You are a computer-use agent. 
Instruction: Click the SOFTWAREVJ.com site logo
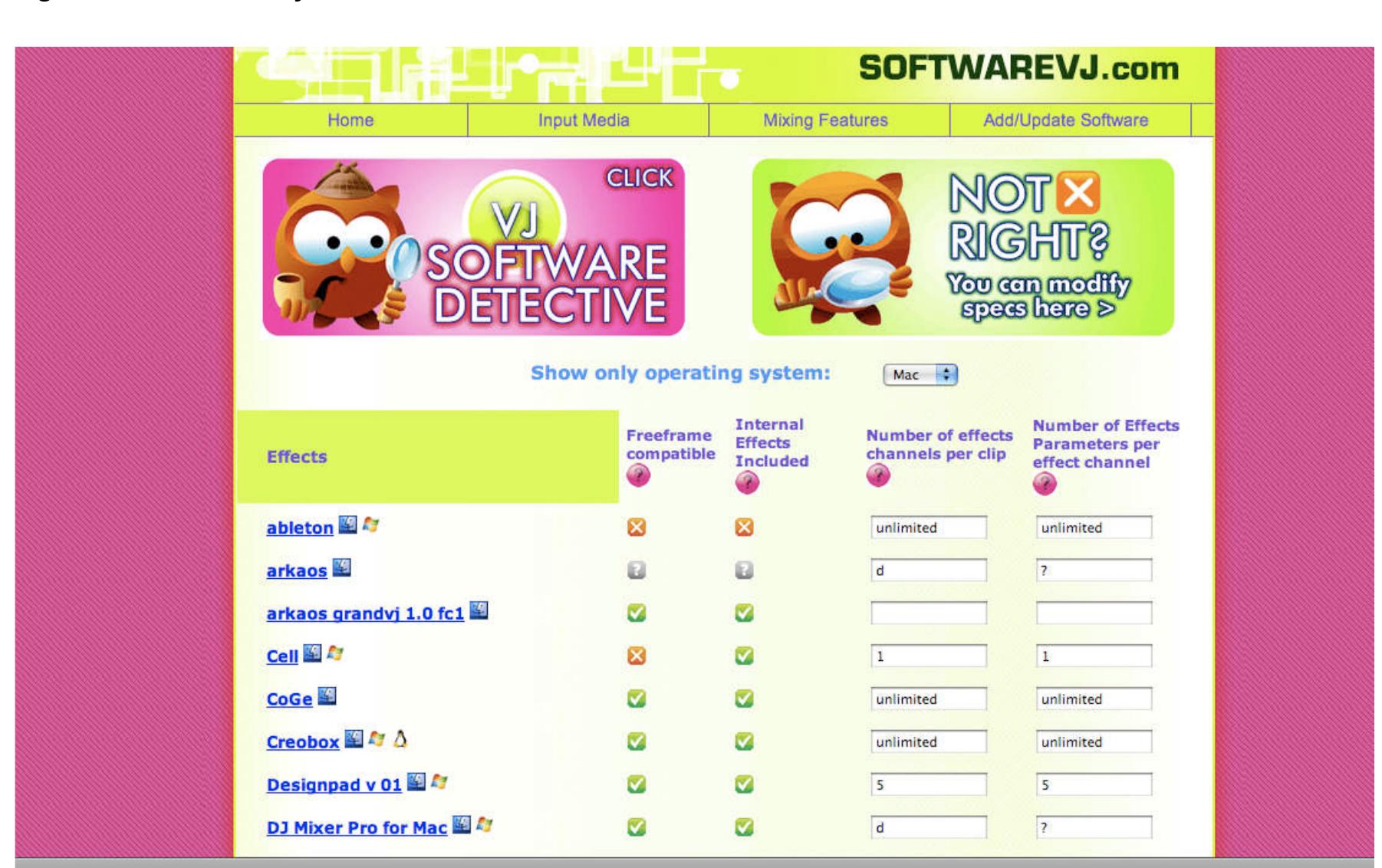click(1018, 68)
